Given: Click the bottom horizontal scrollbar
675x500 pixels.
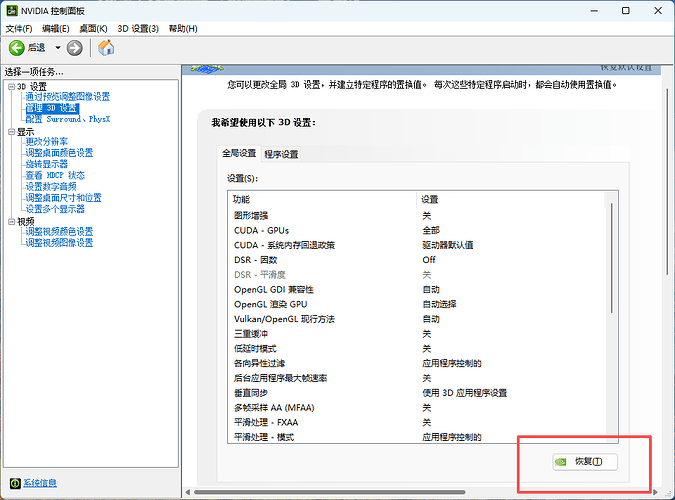Looking at the screenshot, I should [330, 492].
